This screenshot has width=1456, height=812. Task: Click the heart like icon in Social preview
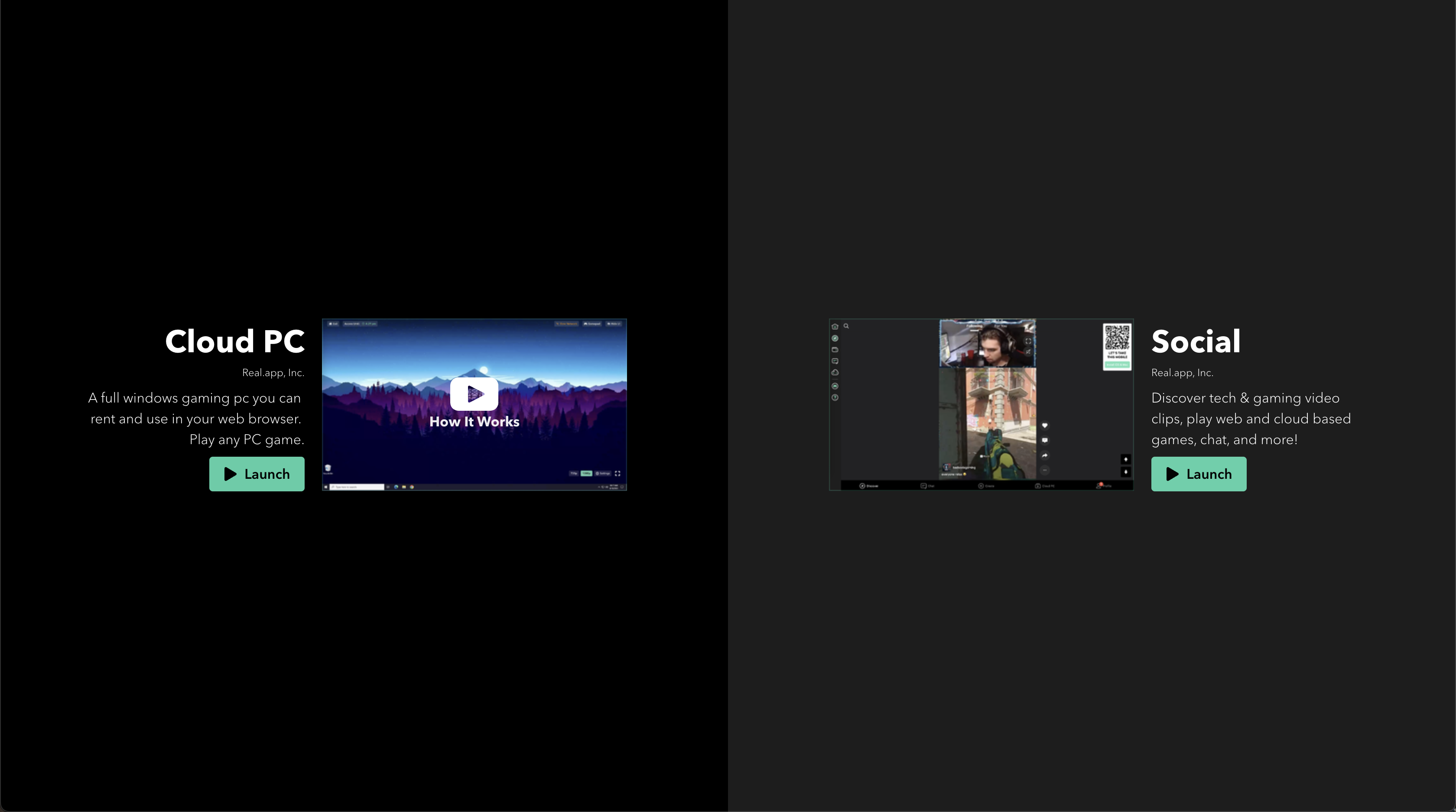[x=1044, y=425]
